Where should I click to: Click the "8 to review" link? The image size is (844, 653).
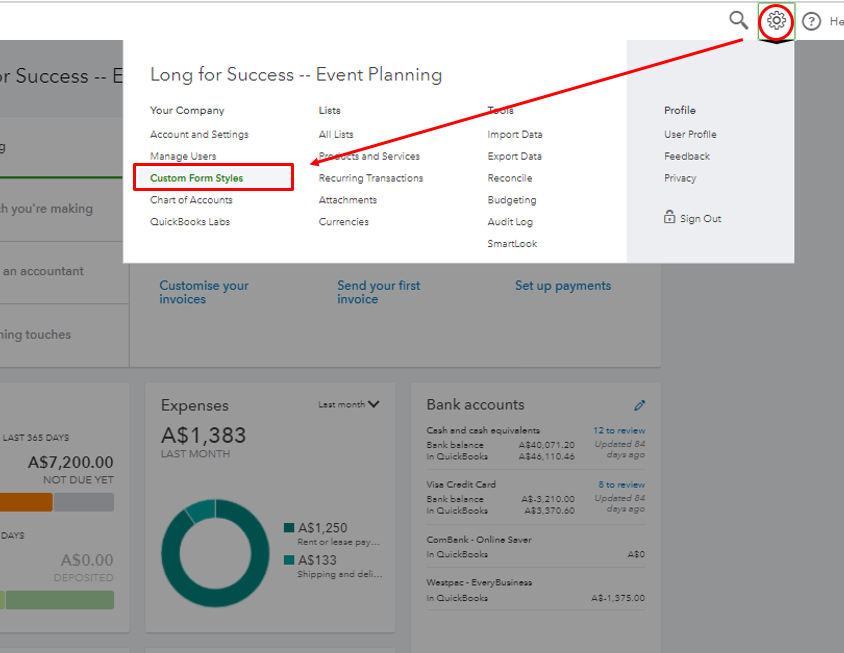[x=621, y=485]
